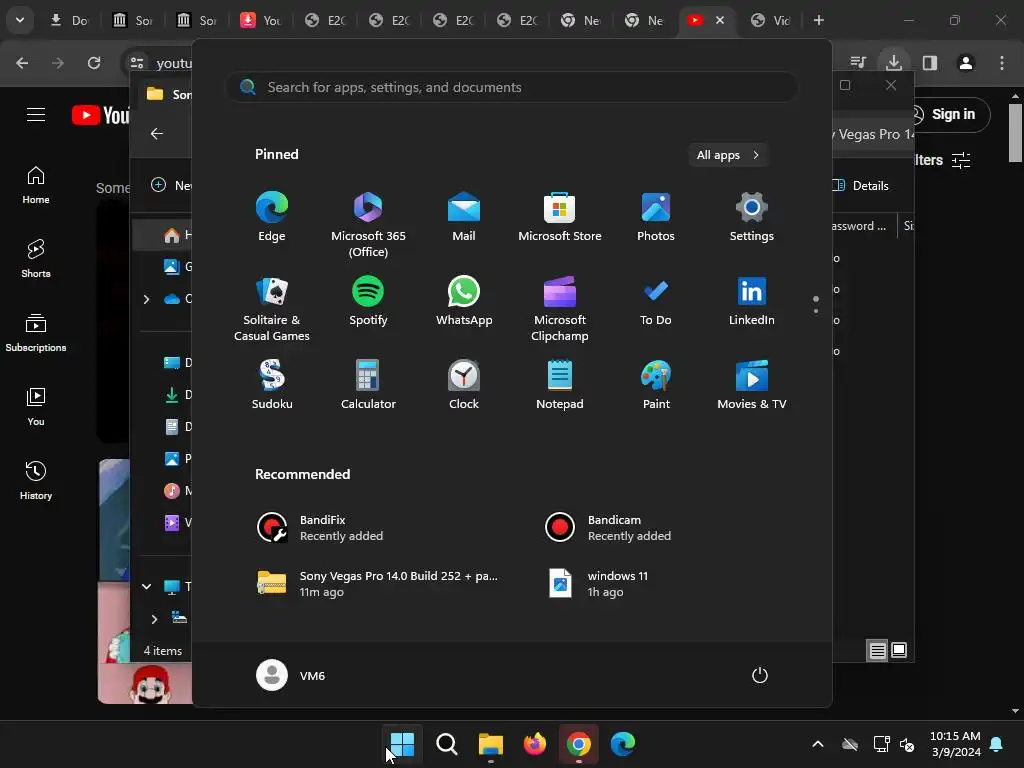
Task: Open the Calculator app
Action: click(368, 385)
